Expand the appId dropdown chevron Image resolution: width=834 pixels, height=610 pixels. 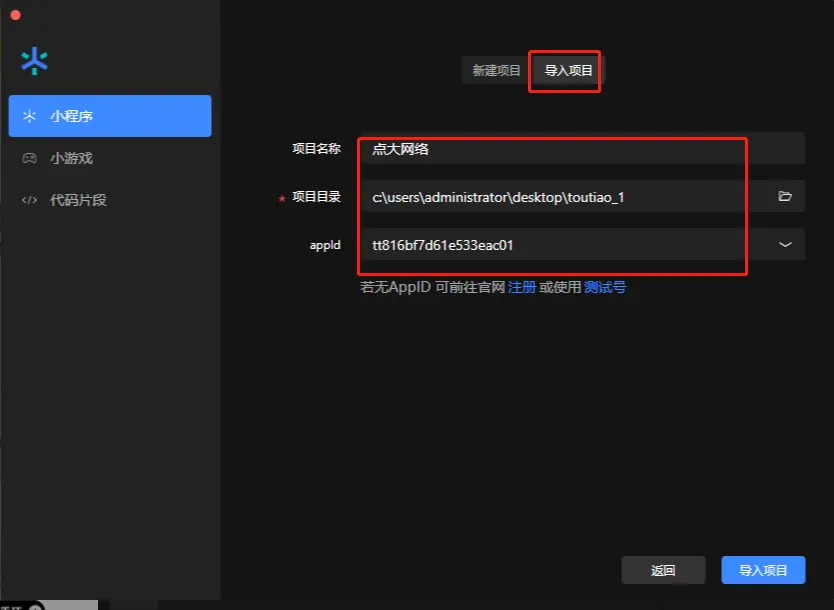(785, 245)
